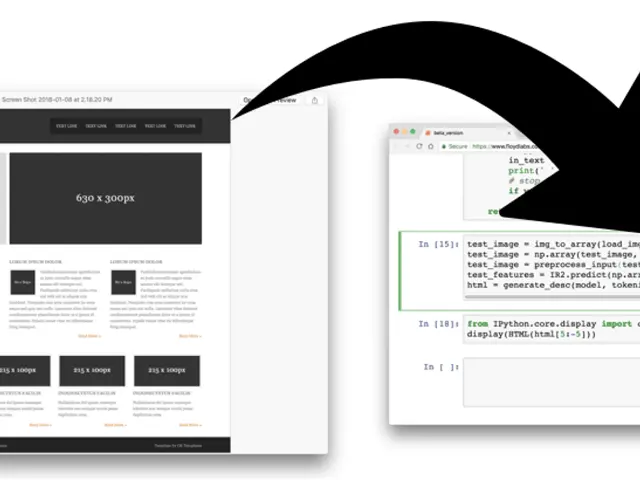Go to browser home via the house icon
Viewport: 640px width, 480px height.
(432, 146)
